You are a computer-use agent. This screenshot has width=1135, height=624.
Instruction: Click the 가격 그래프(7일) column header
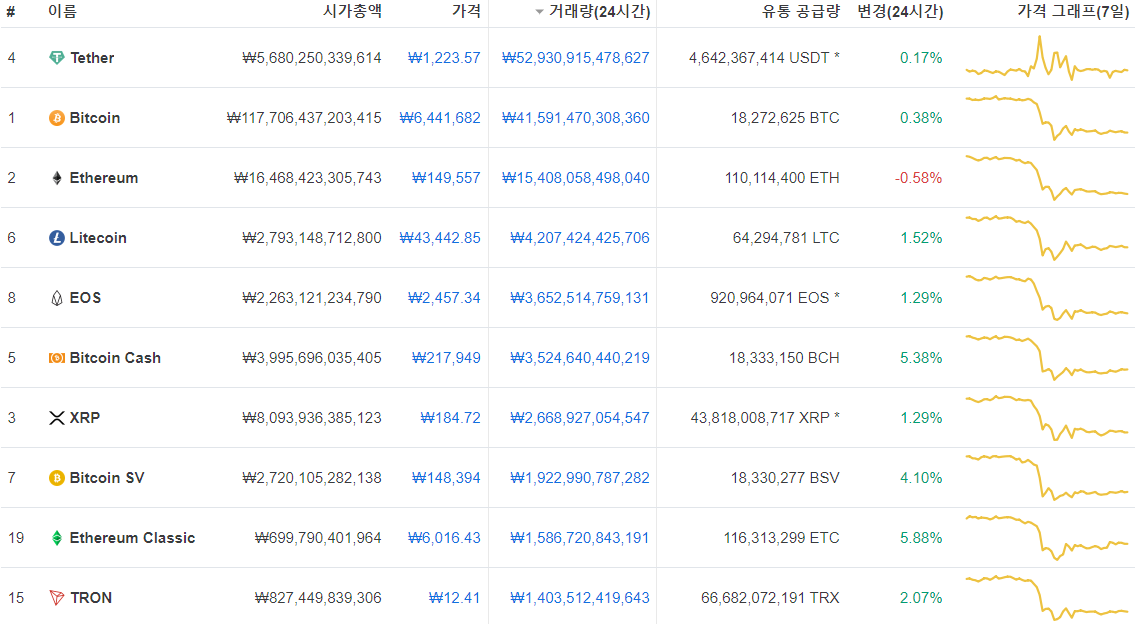pyautogui.click(x=1073, y=12)
